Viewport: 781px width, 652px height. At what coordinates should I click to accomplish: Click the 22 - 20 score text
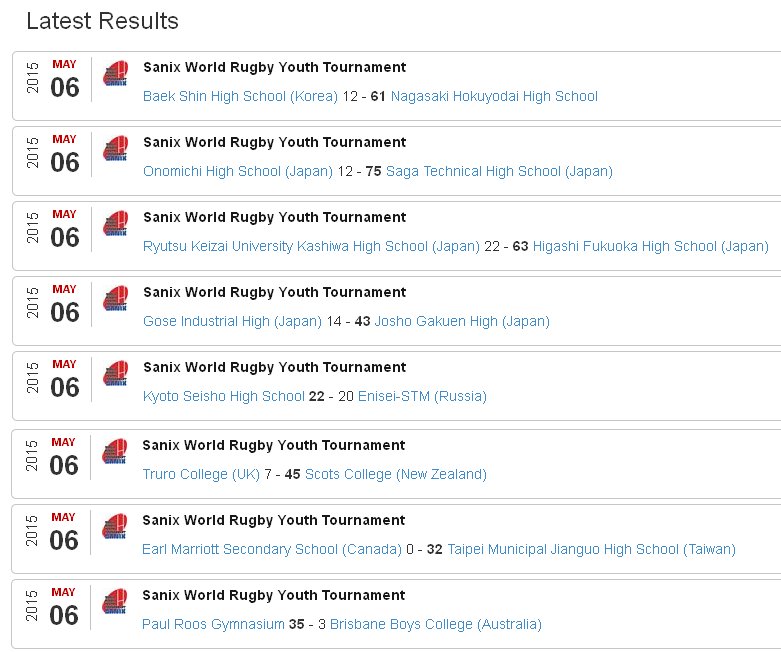(331, 396)
